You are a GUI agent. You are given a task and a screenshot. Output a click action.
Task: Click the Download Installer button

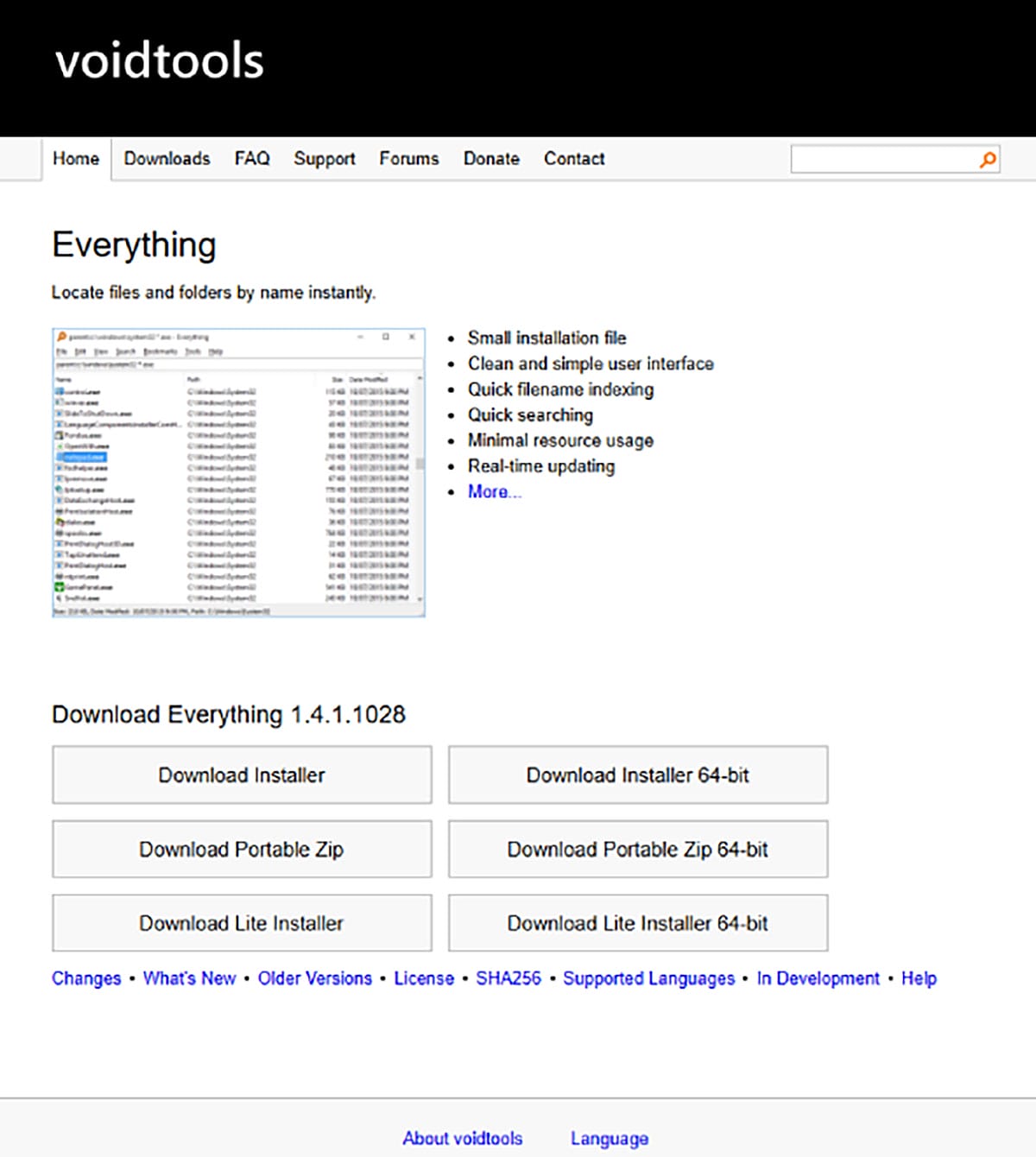[242, 775]
